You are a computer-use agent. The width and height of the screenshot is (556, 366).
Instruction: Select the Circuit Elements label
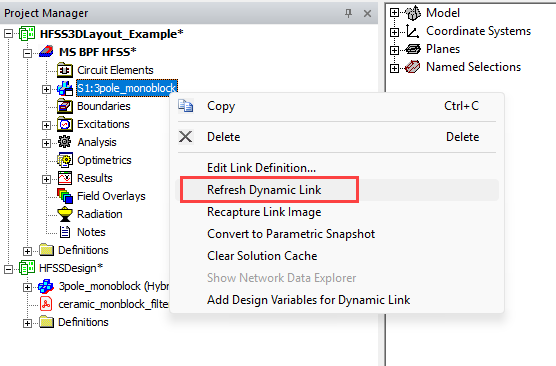coord(115,70)
